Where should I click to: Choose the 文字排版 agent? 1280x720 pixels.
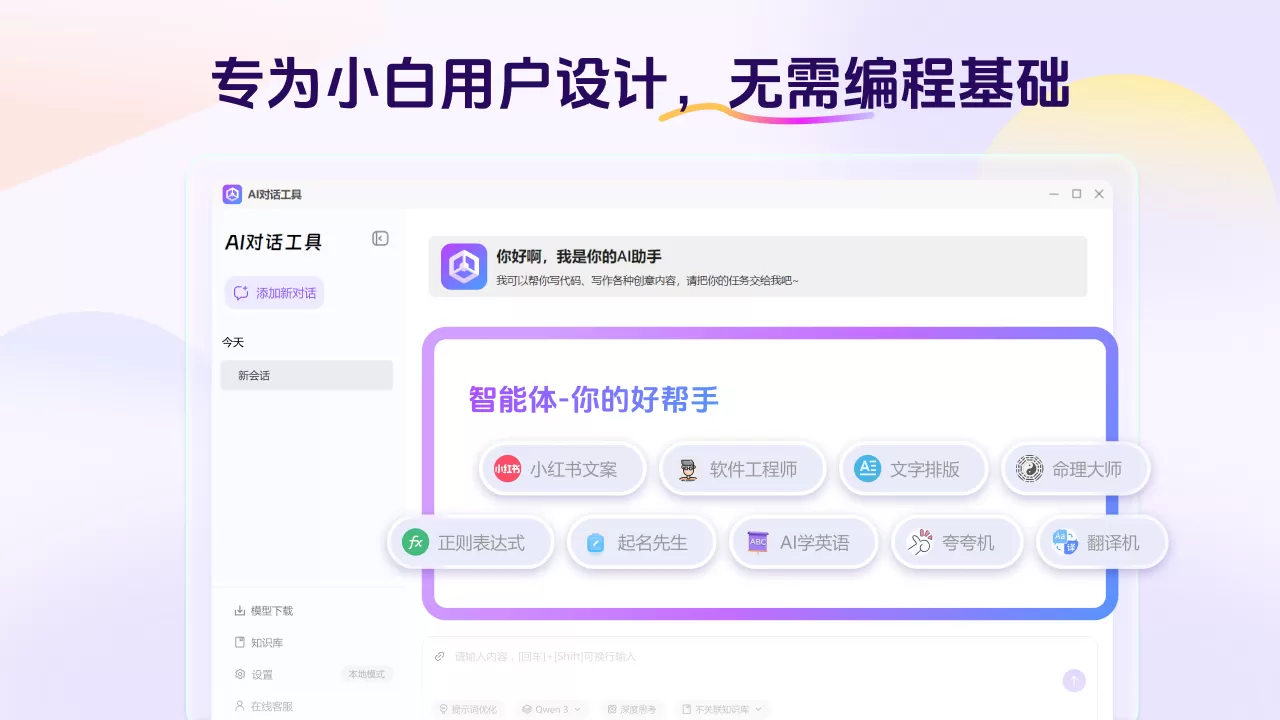(914, 469)
